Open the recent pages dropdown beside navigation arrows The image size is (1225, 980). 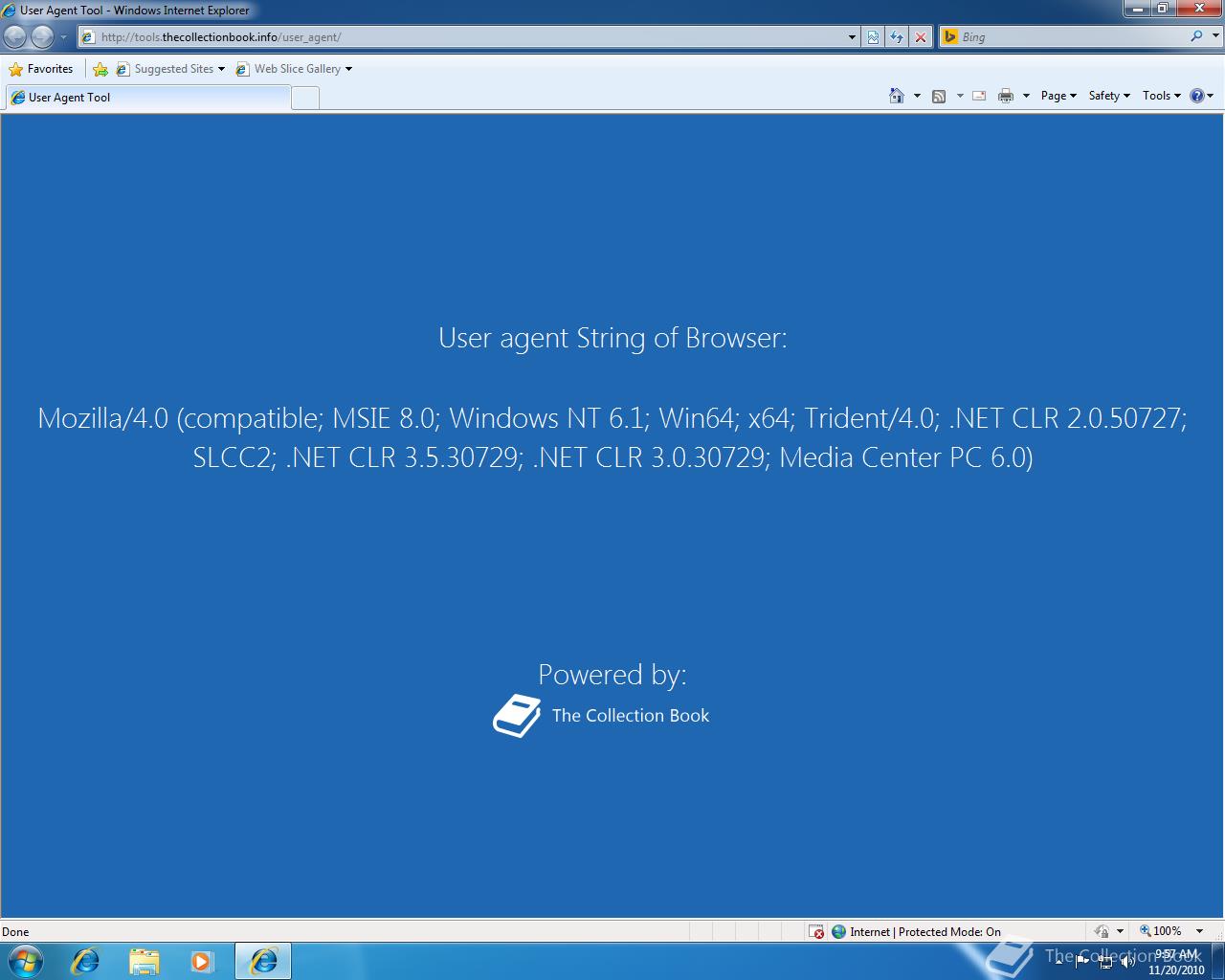click(x=64, y=37)
